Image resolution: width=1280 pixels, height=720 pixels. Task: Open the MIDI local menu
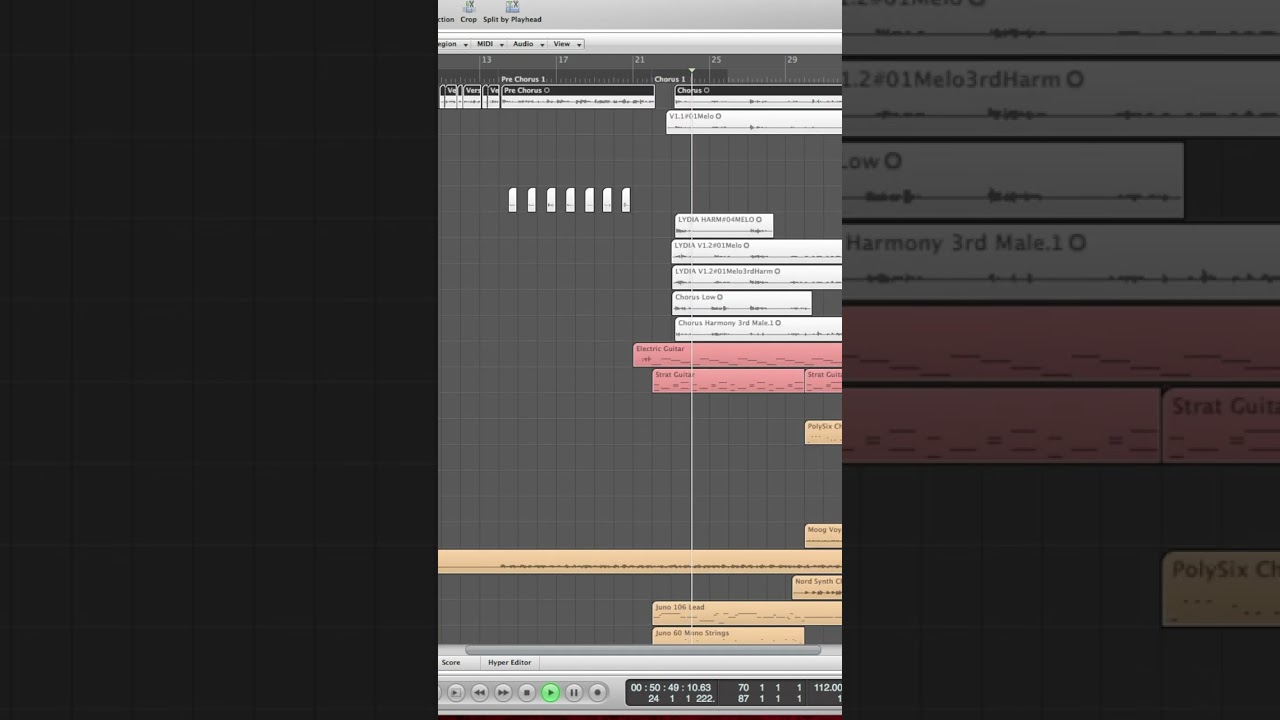(x=489, y=44)
